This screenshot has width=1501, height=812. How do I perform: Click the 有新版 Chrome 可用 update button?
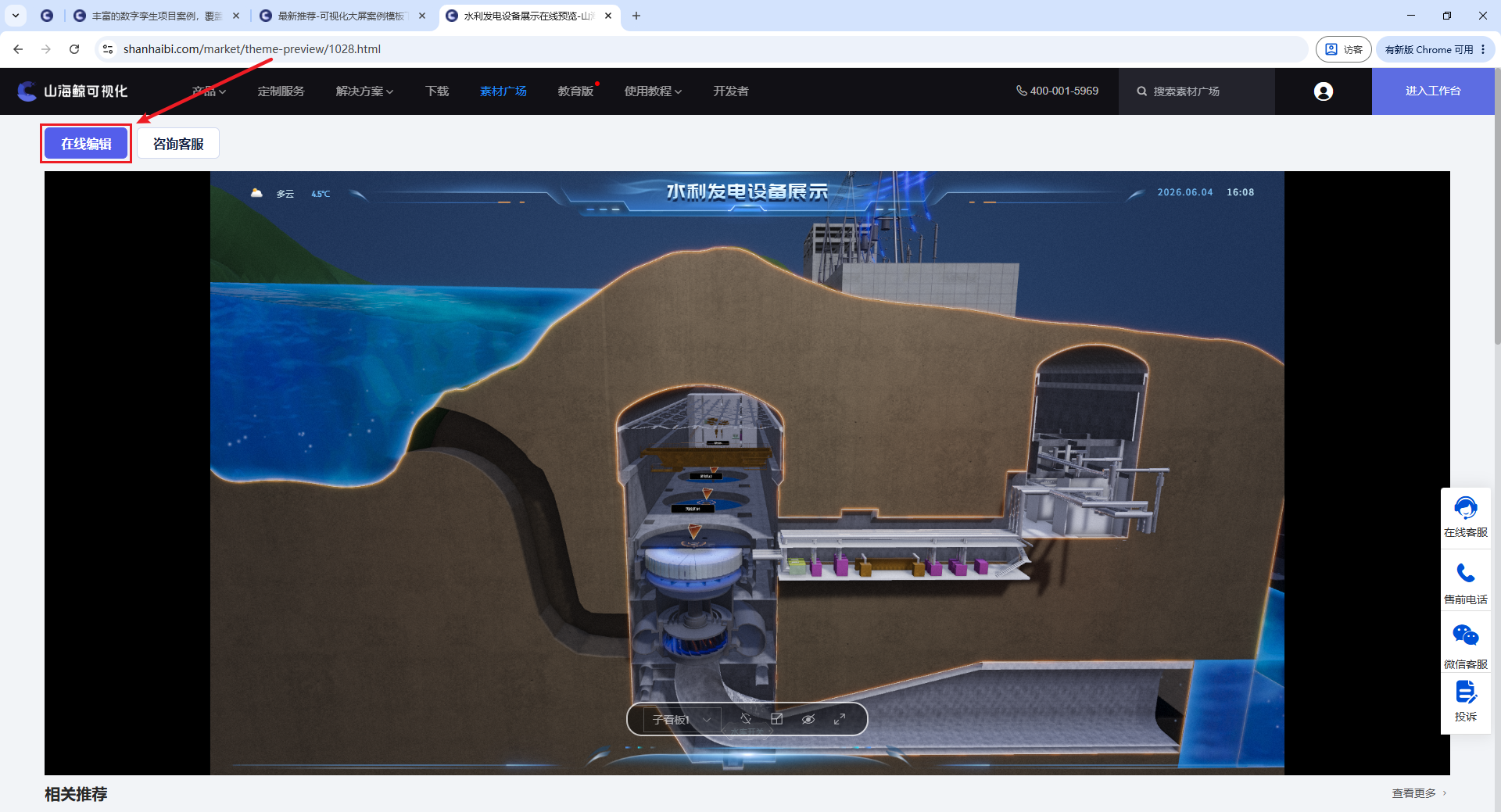(x=1428, y=49)
